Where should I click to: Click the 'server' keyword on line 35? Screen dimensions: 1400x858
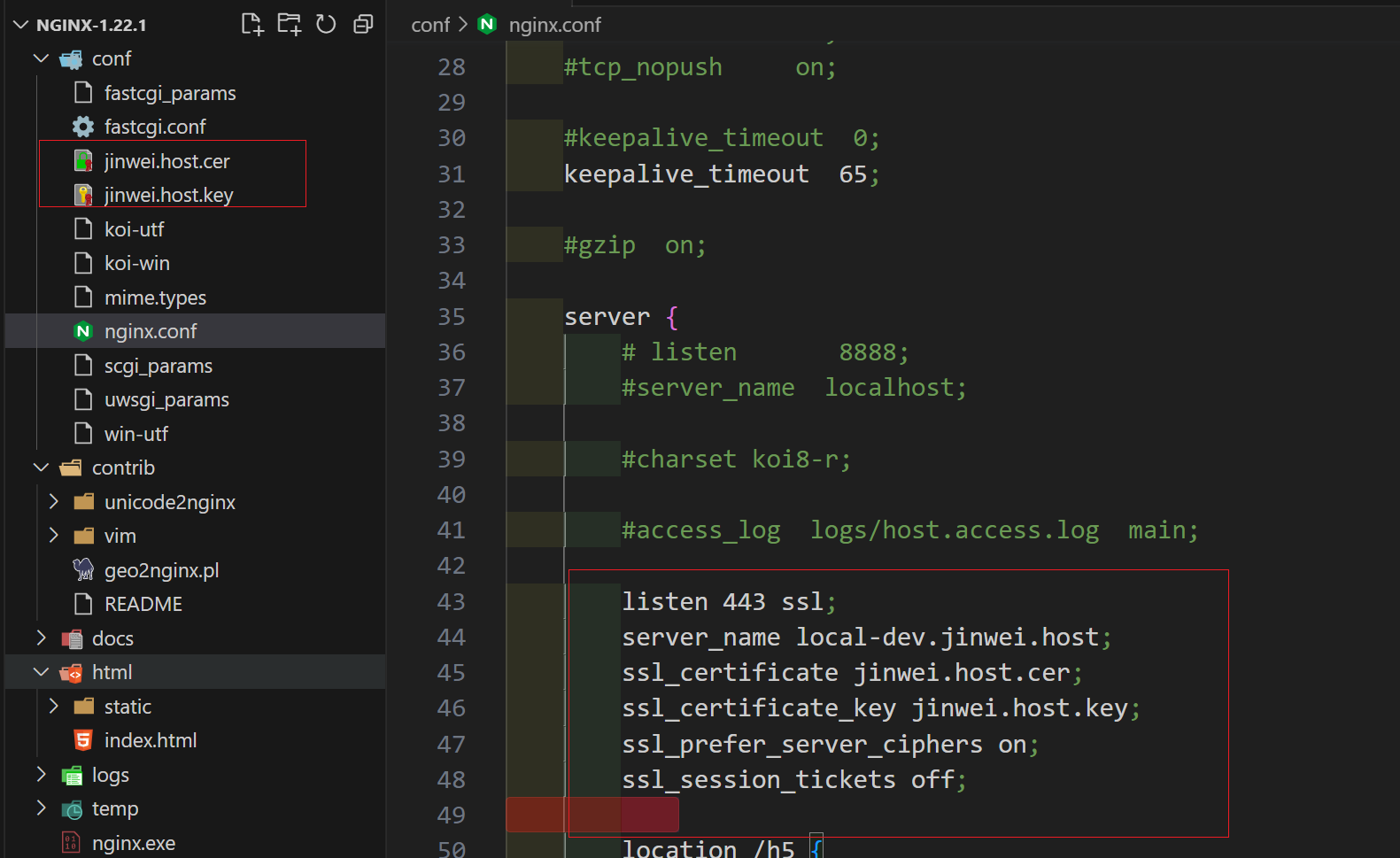click(x=607, y=317)
